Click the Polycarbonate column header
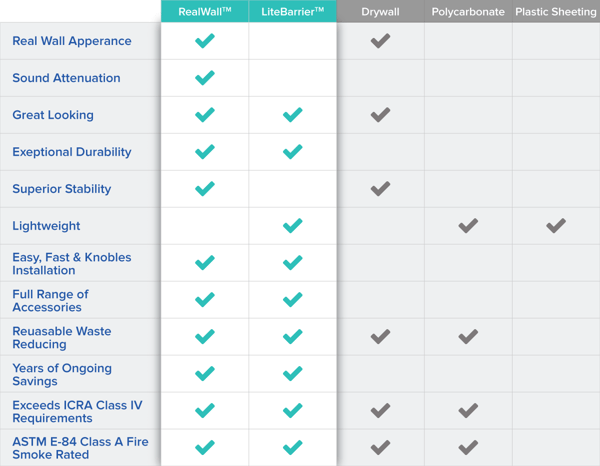600x466 pixels. coord(468,12)
